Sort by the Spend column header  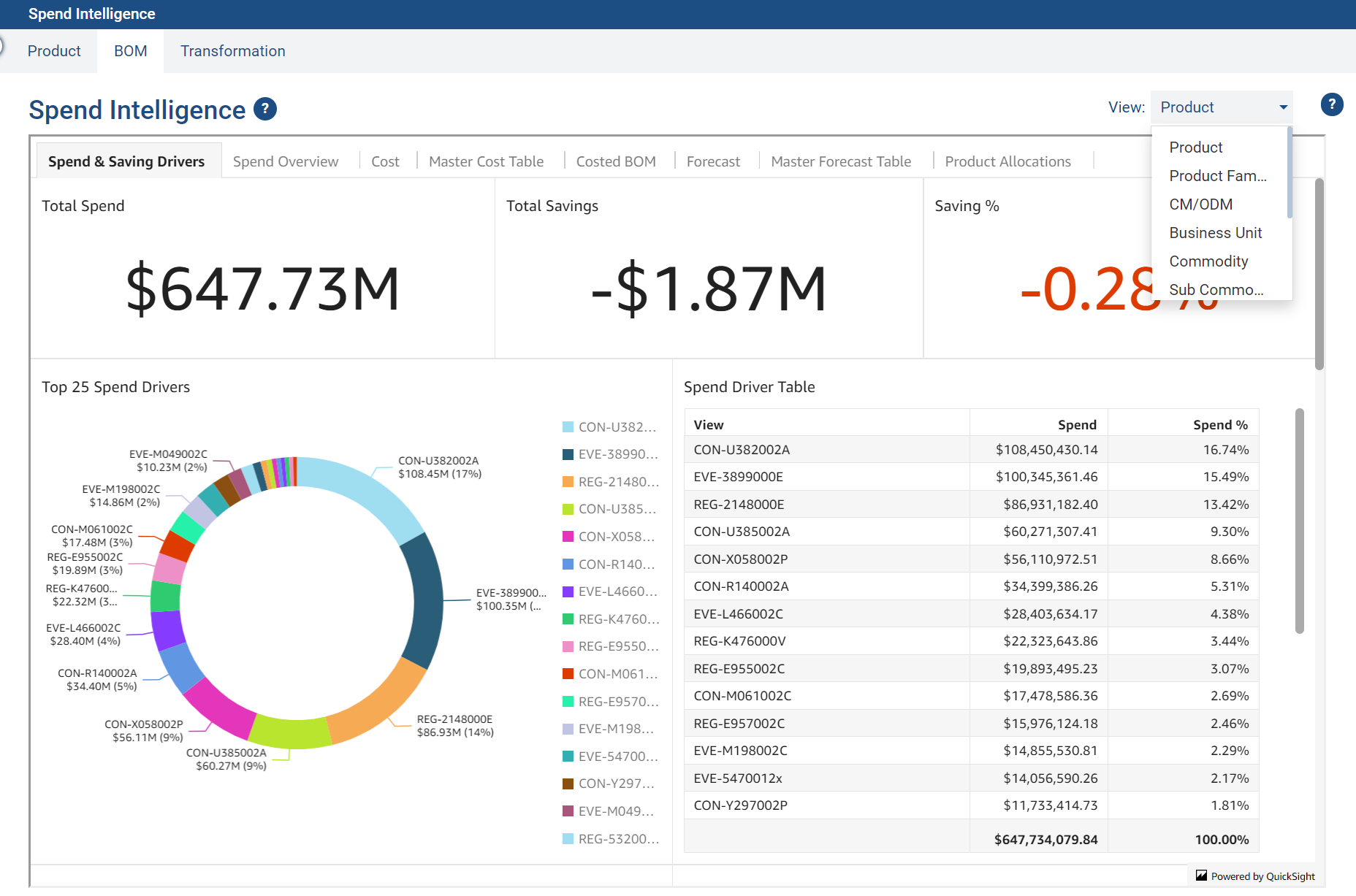click(1076, 425)
